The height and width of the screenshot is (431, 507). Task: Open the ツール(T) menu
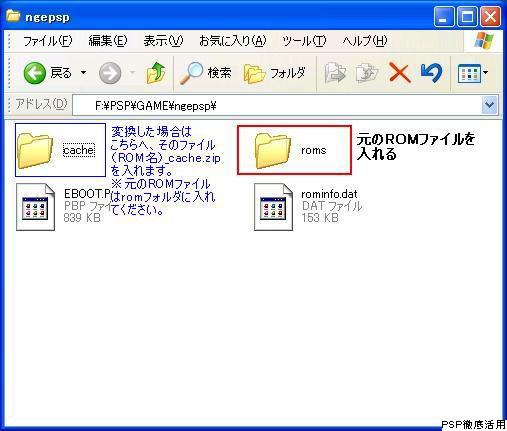tap(304, 41)
